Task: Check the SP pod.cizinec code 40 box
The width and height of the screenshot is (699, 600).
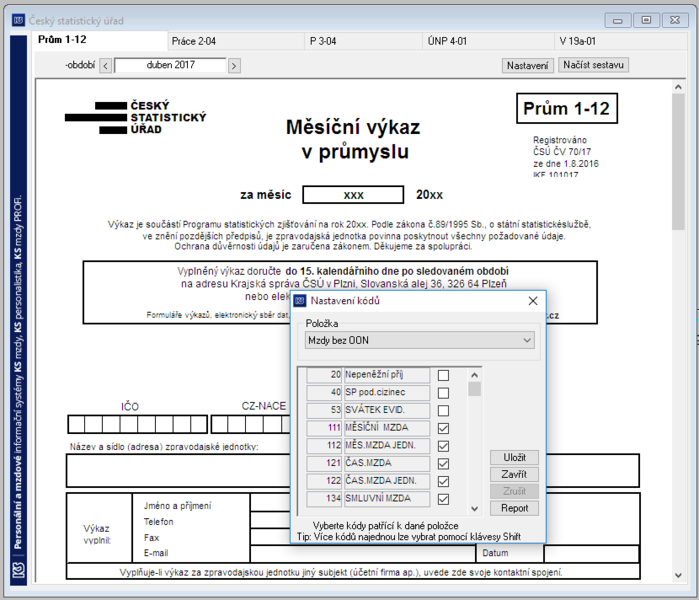Action: point(443,393)
